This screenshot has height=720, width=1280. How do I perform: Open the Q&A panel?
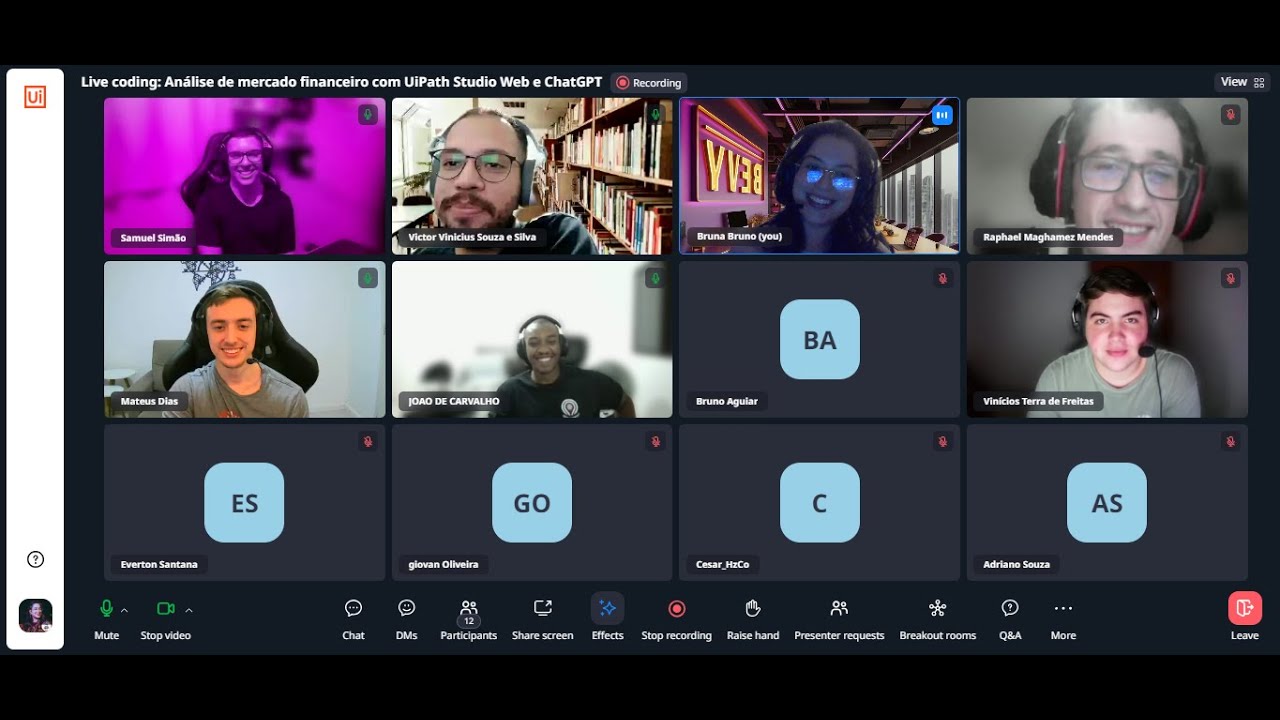pyautogui.click(x=1010, y=618)
